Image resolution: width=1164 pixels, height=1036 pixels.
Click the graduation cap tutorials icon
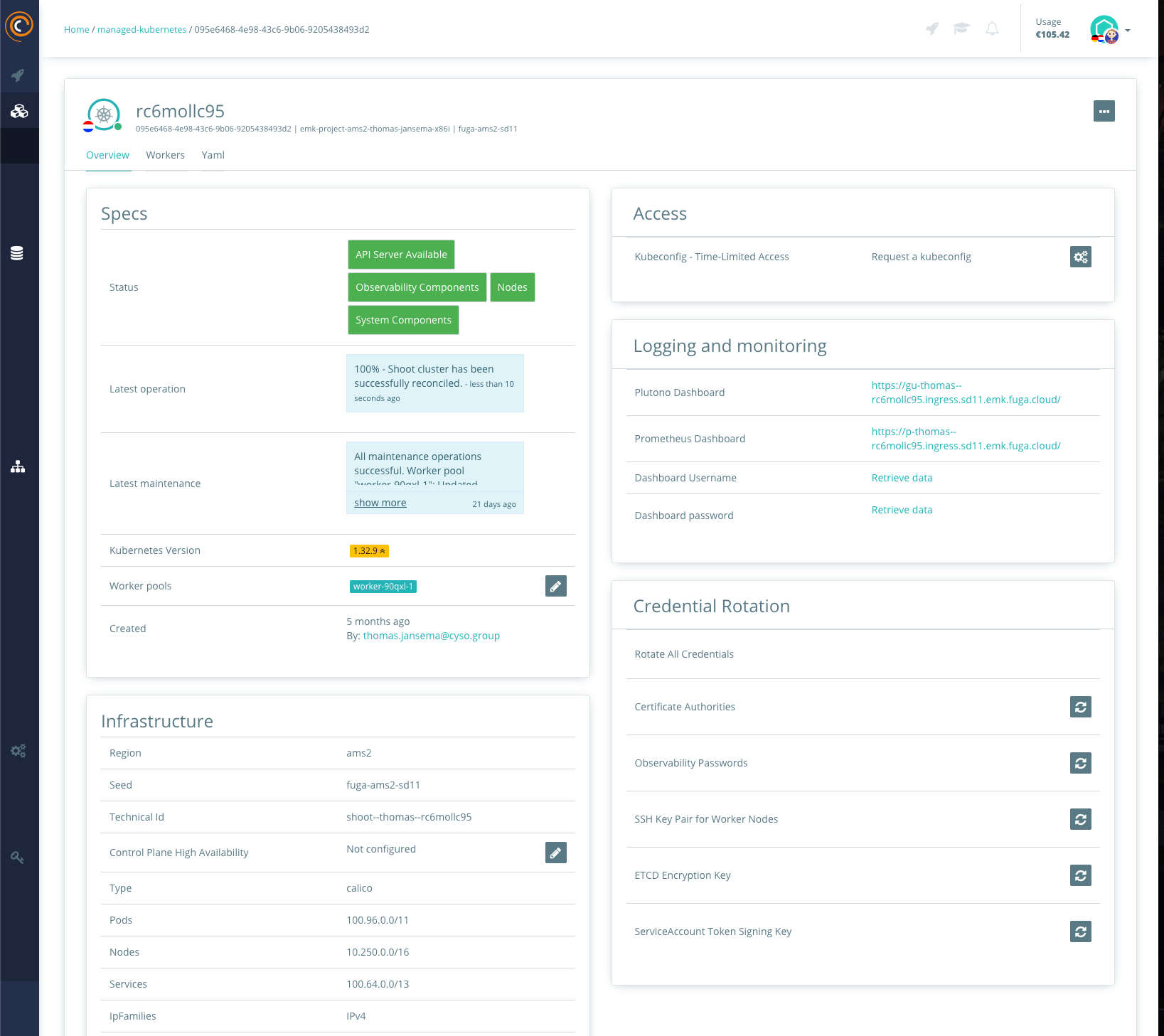pyautogui.click(x=961, y=29)
